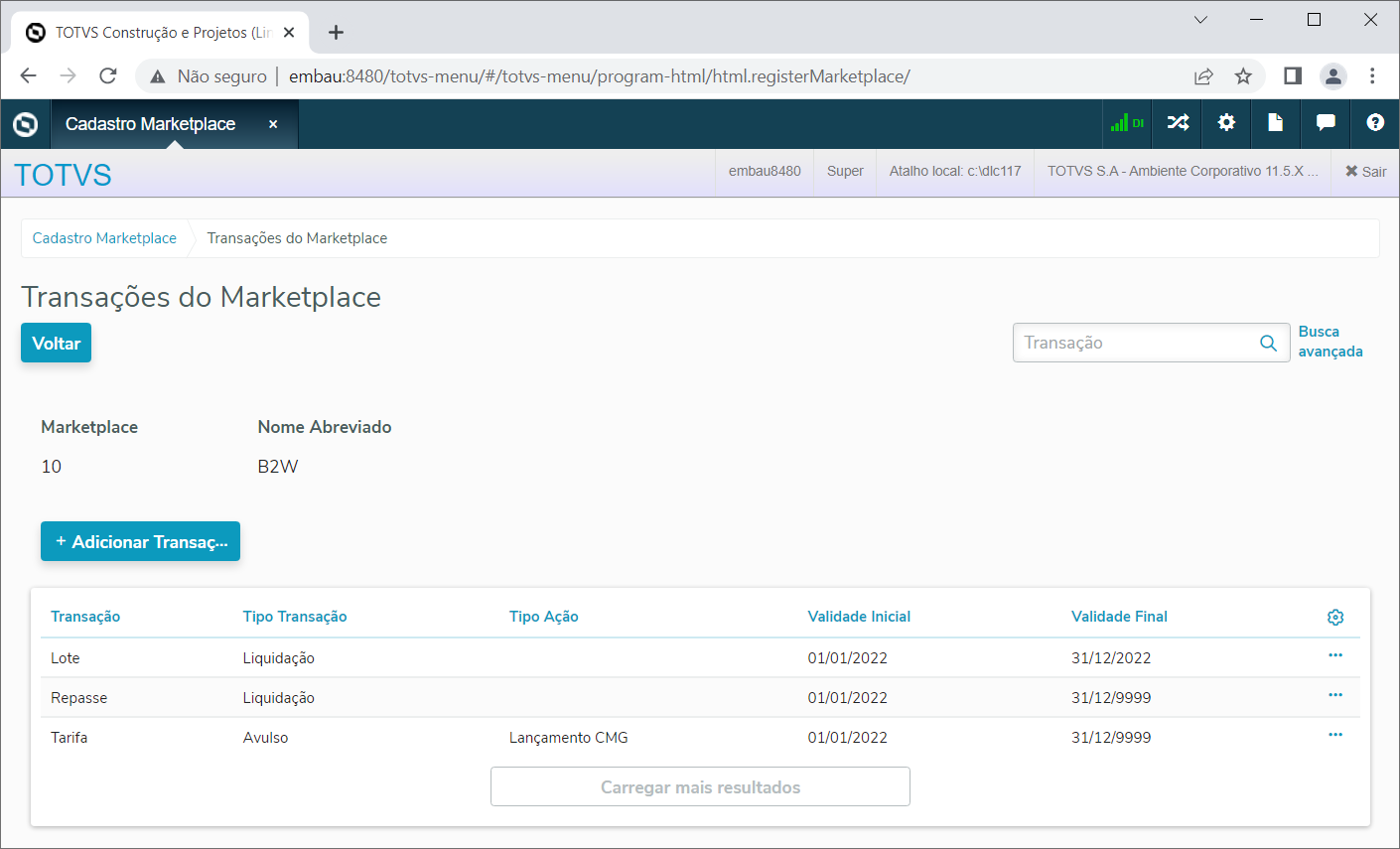Click embau8480 server info item
Image resolution: width=1400 pixels, height=849 pixels.
pyautogui.click(x=765, y=171)
